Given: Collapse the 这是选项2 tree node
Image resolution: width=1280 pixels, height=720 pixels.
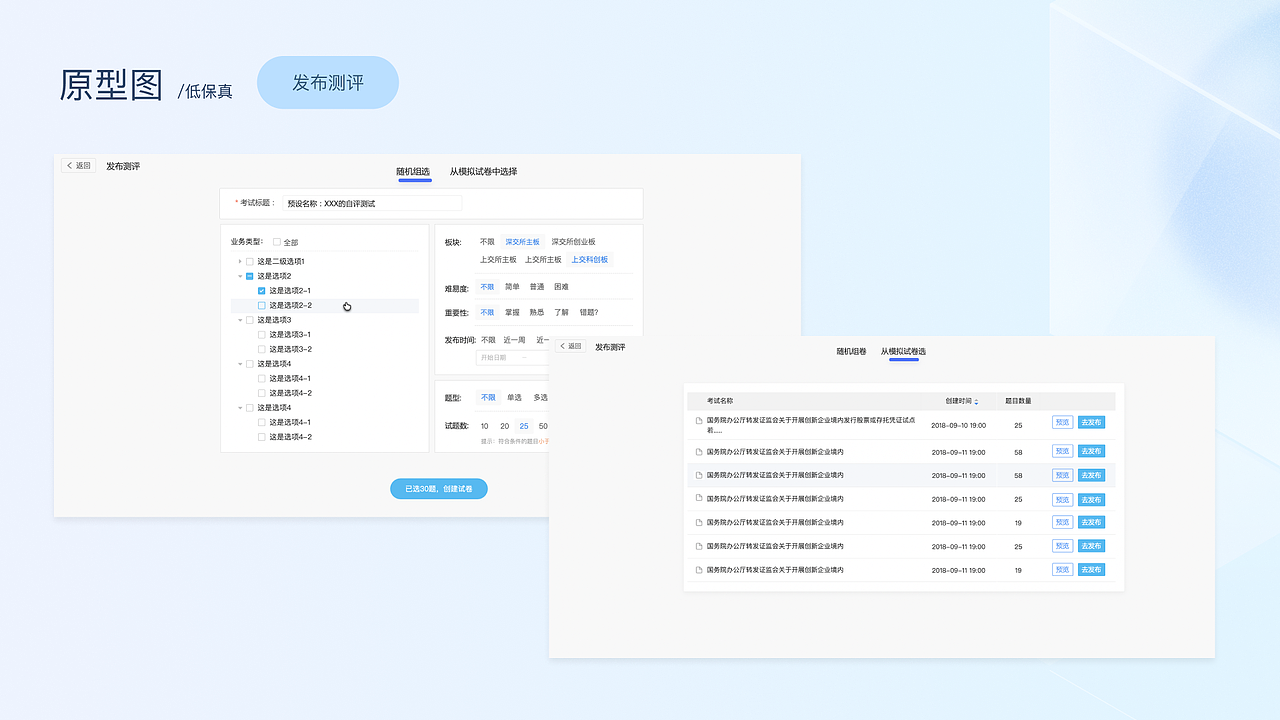Looking at the screenshot, I should (x=240, y=276).
